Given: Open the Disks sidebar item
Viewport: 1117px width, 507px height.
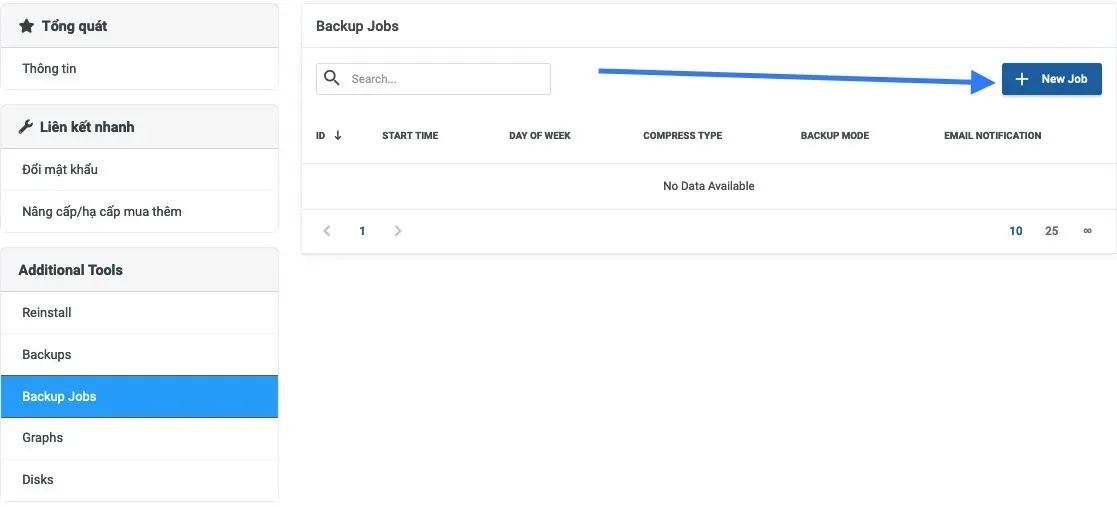Looking at the screenshot, I should (140, 480).
